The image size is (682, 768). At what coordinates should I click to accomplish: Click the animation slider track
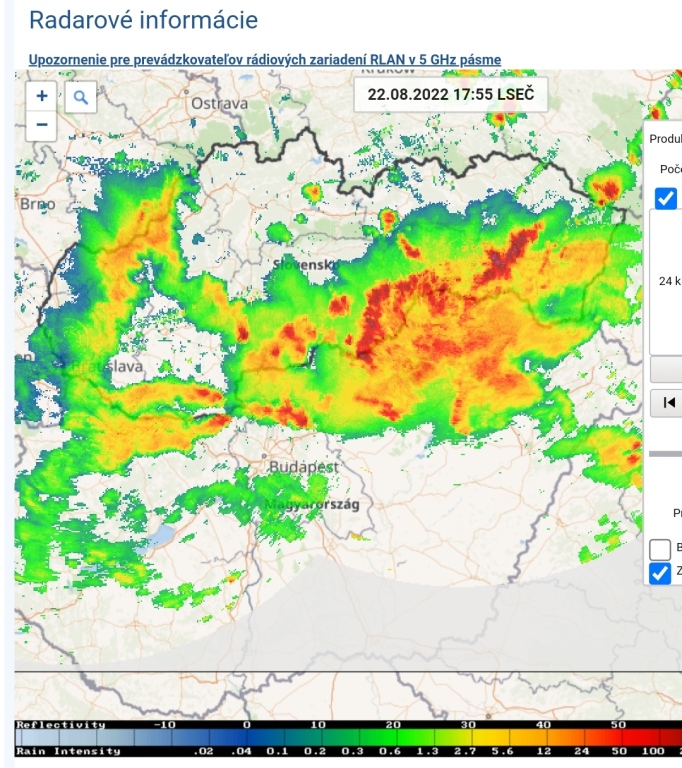pyautogui.click(x=666, y=453)
